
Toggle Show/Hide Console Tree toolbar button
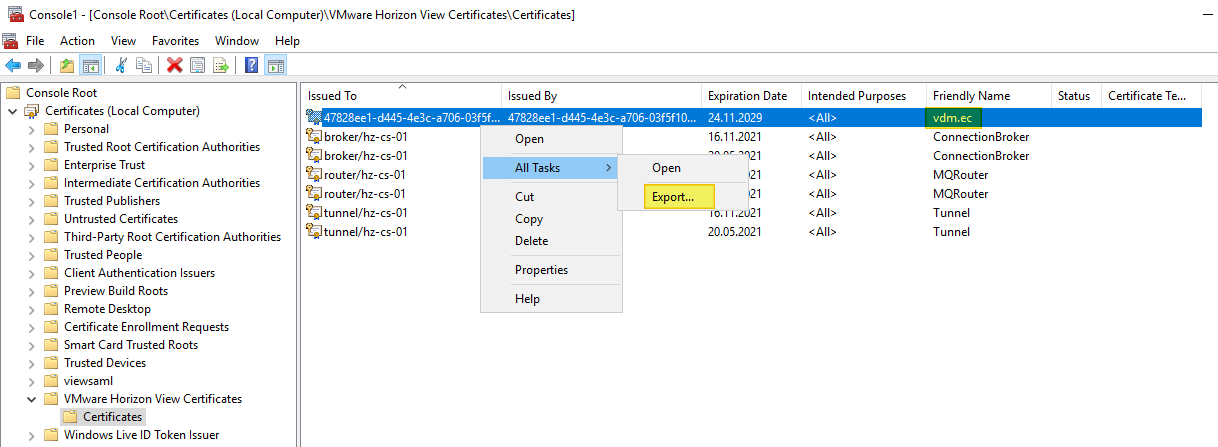point(91,66)
